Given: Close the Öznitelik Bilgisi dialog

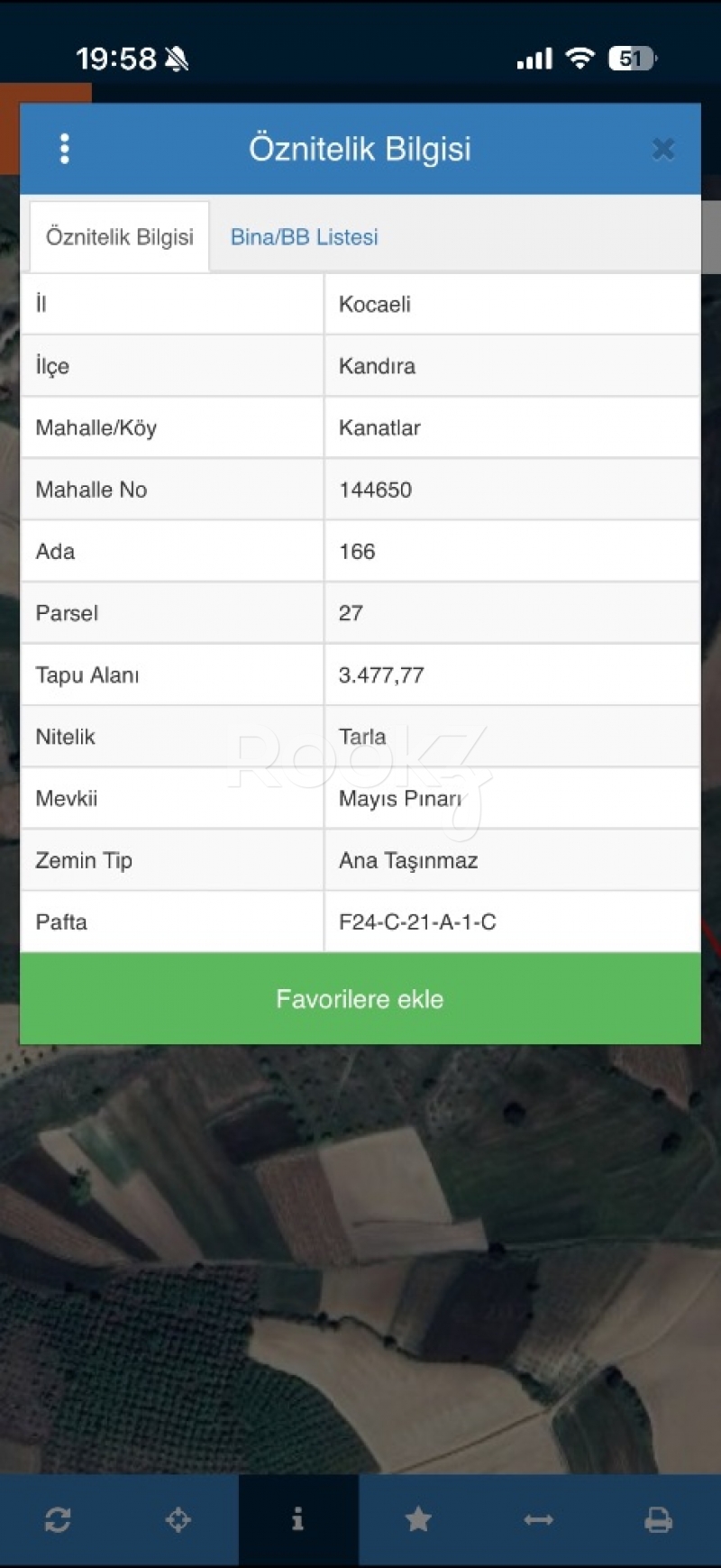Looking at the screenshot, I should (x=663, y=149).
